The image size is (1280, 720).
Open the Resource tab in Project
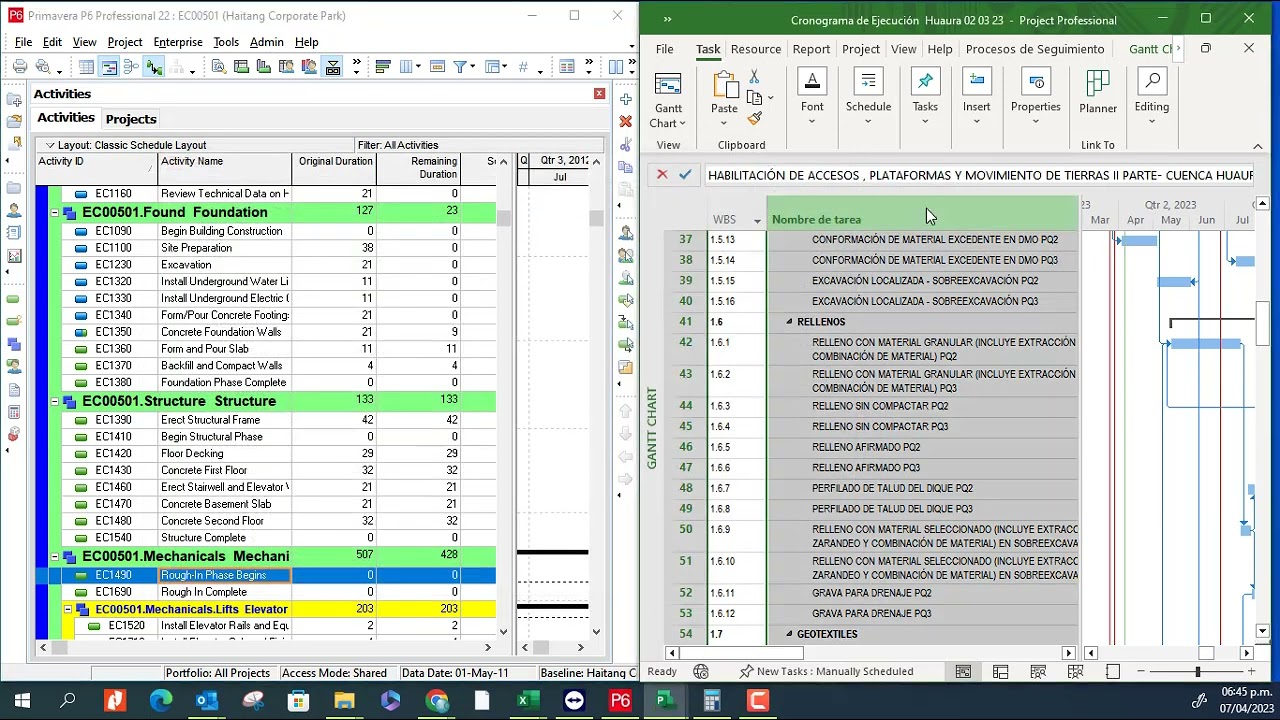(756, 49)
